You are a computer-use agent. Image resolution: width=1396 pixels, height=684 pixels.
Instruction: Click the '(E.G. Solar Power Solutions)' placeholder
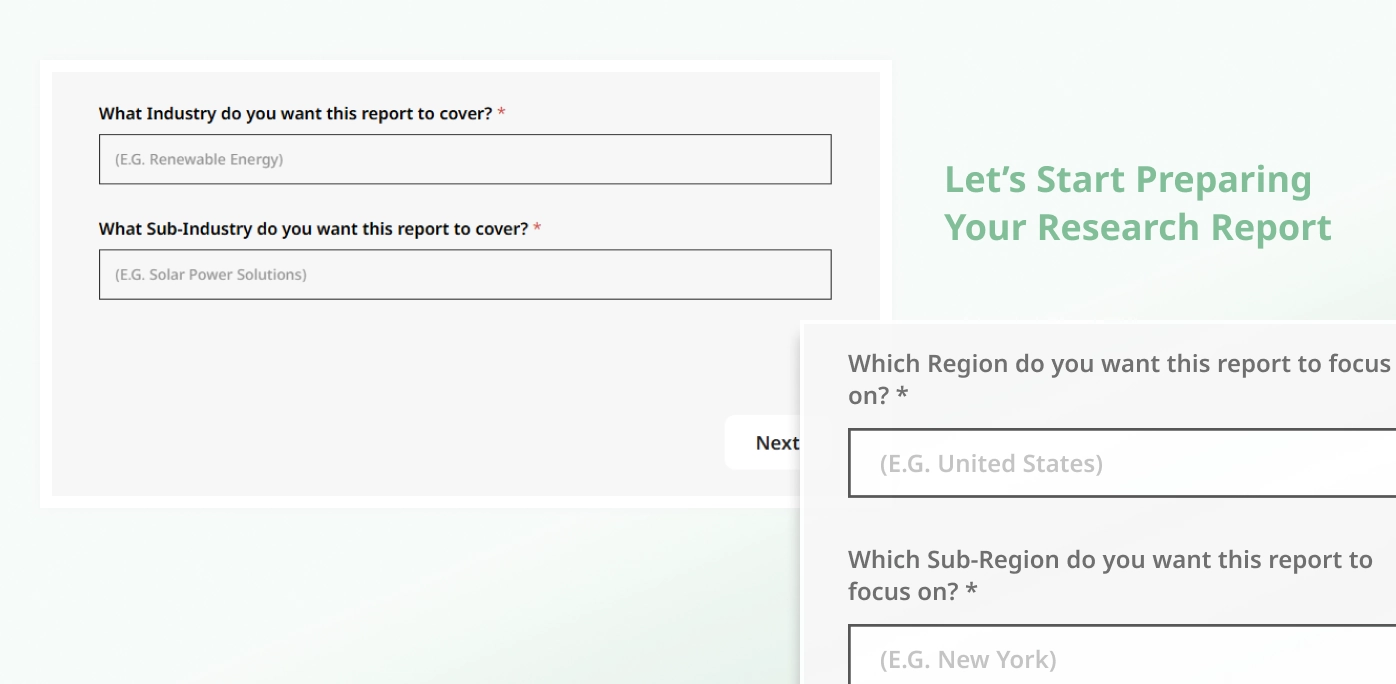211,274
